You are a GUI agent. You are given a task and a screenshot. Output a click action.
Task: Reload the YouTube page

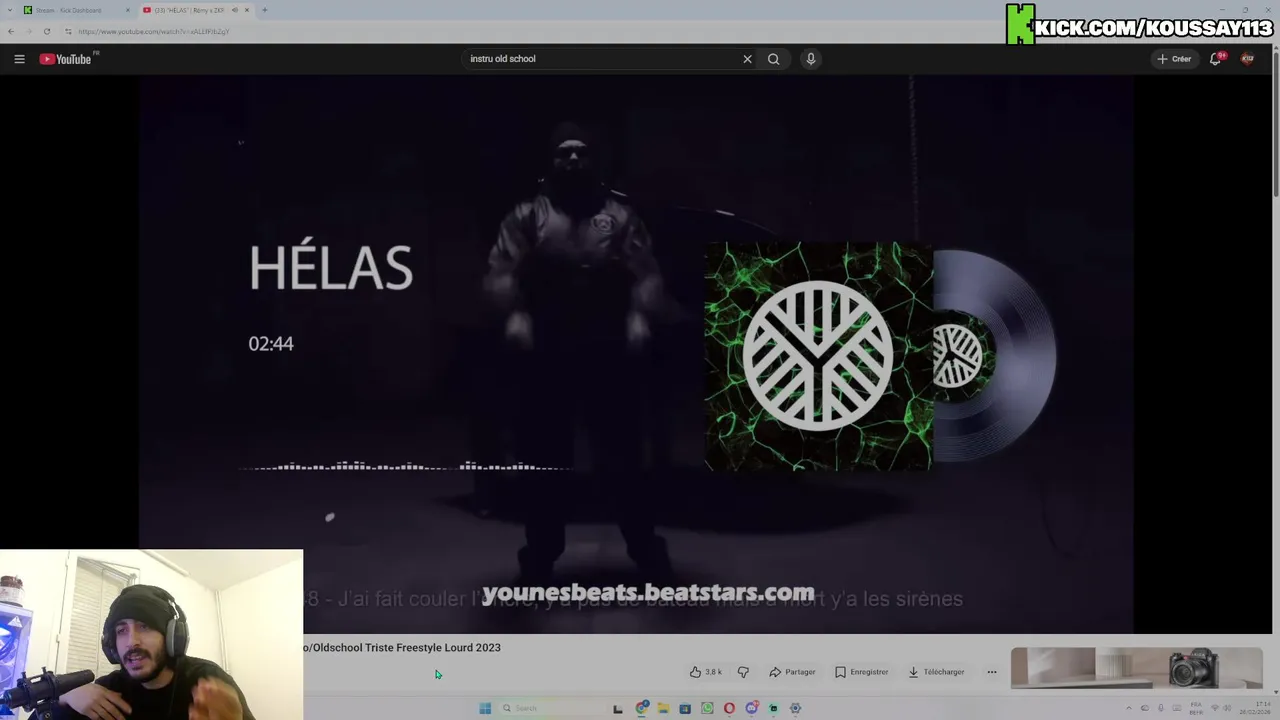click(47, 31)
